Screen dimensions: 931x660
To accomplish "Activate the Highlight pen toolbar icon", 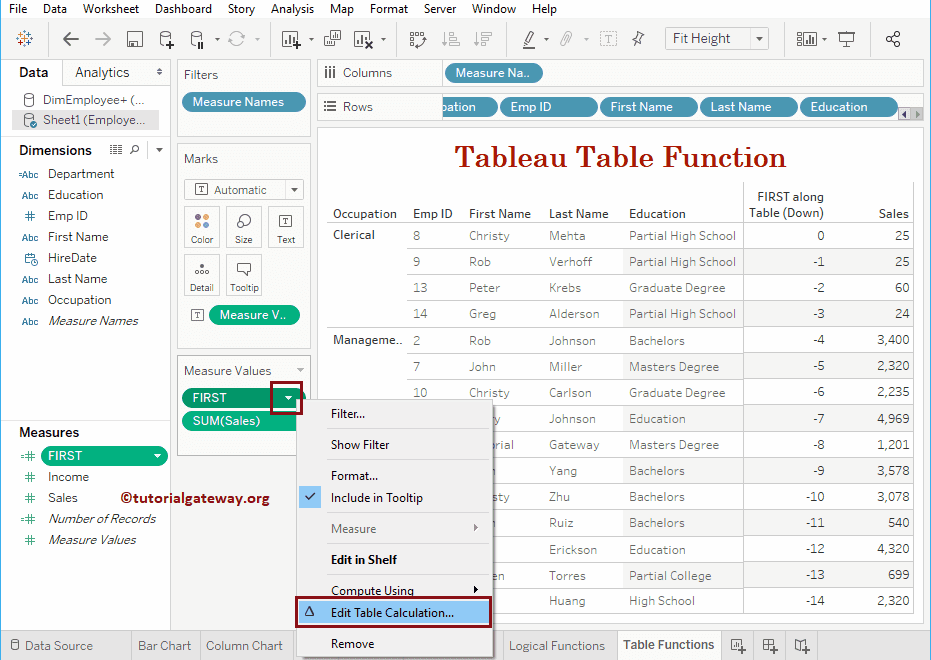I will click(x=531, y=38).
